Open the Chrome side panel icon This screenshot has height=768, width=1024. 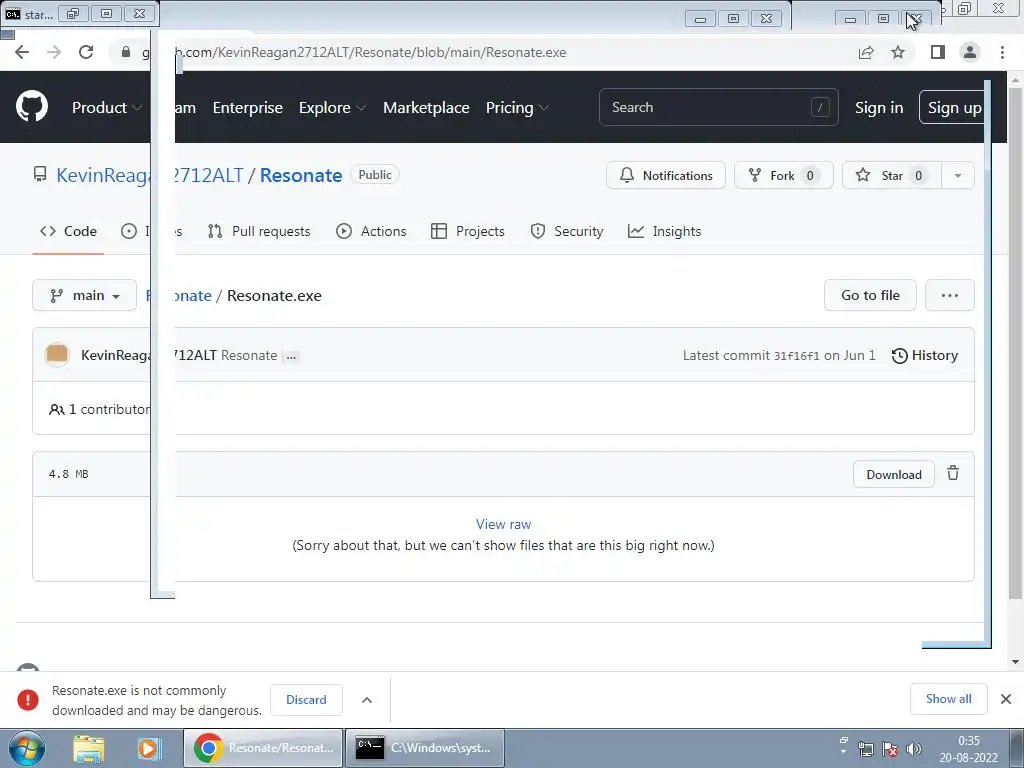click(938, 52)
